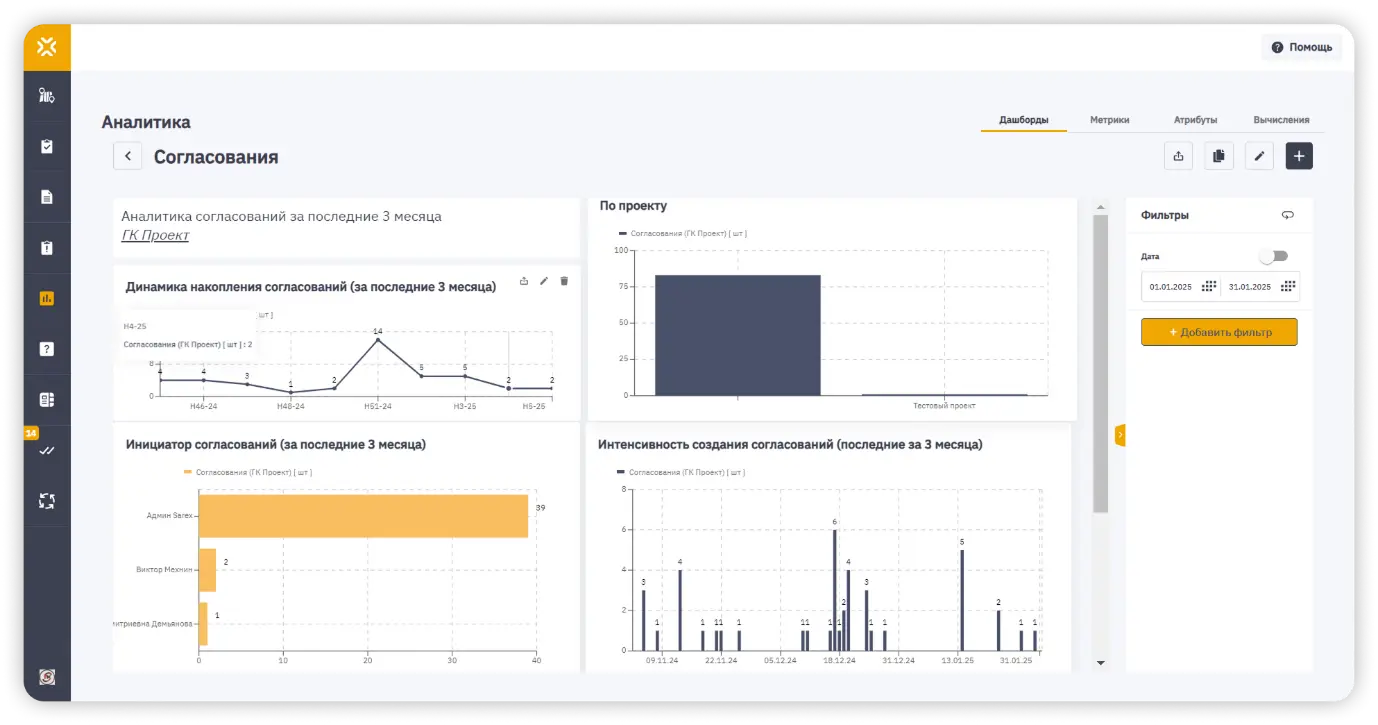
Task: Switch to the Метрики tab
Action: coord(1109,120)
